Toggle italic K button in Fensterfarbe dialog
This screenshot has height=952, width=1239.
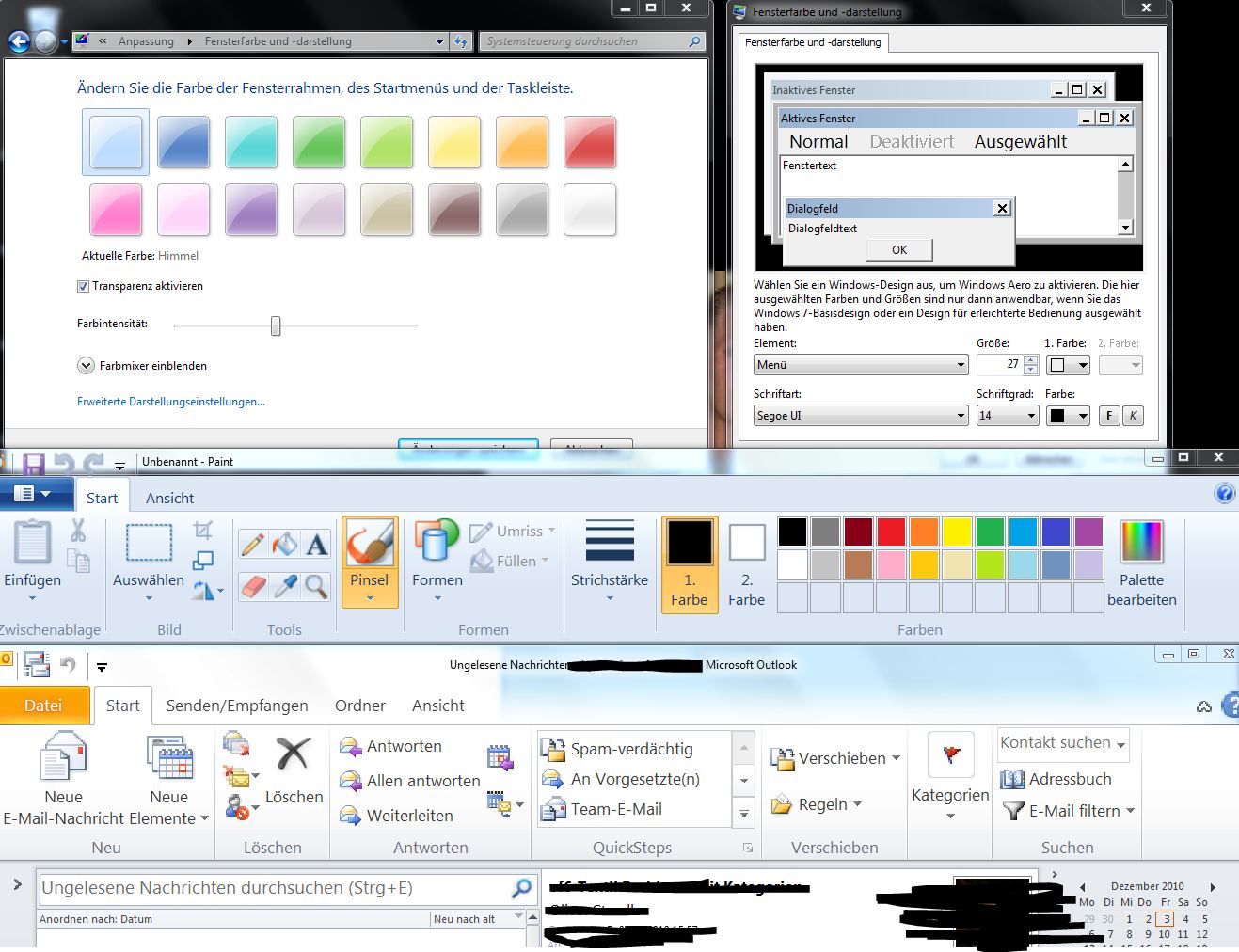tap(1133, 416)
